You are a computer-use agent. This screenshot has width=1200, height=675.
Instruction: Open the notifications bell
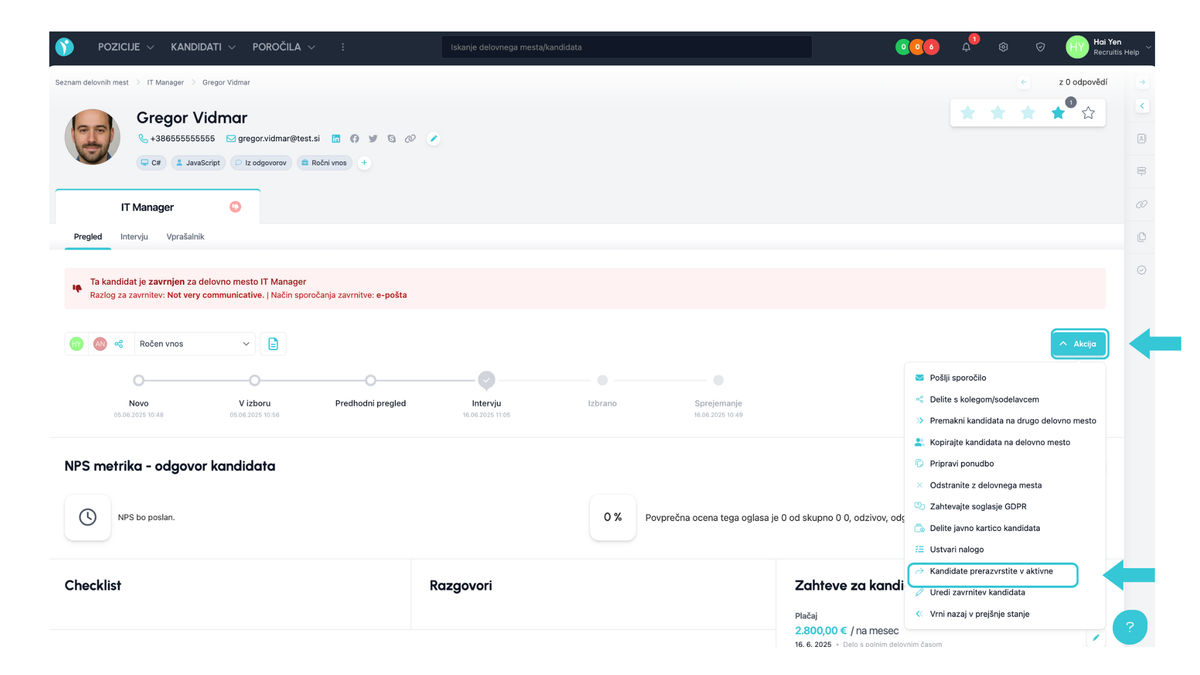[x=966, y=47]
